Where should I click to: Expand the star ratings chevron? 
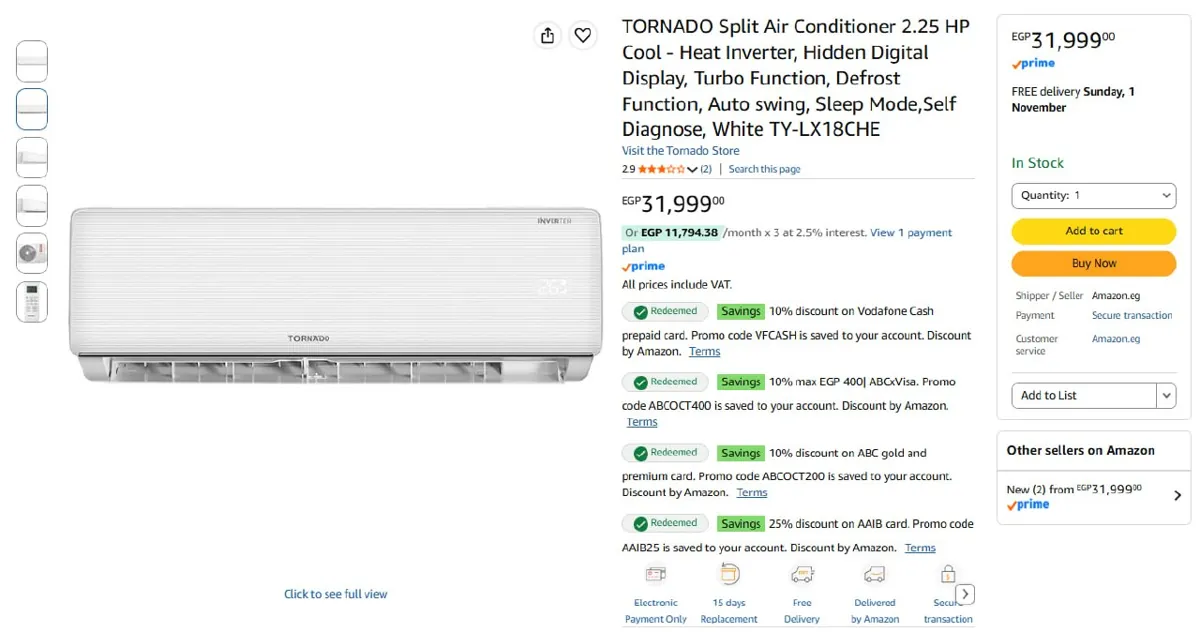pyautogui.click(x=692, y=170)
